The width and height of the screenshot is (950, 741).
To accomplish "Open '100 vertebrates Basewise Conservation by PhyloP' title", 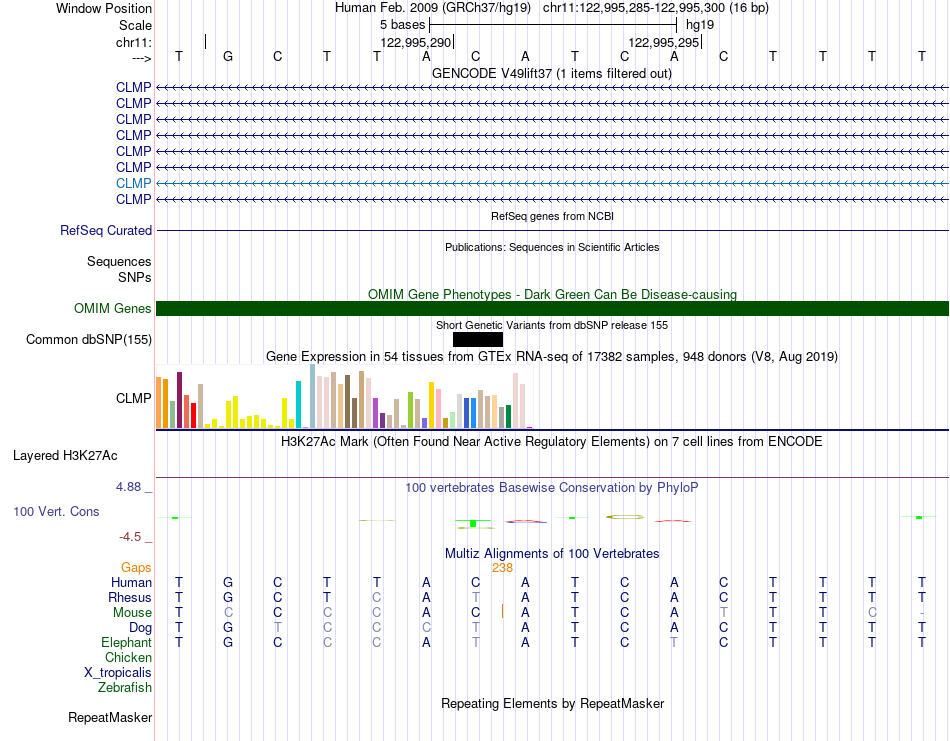I will (552, 487).
